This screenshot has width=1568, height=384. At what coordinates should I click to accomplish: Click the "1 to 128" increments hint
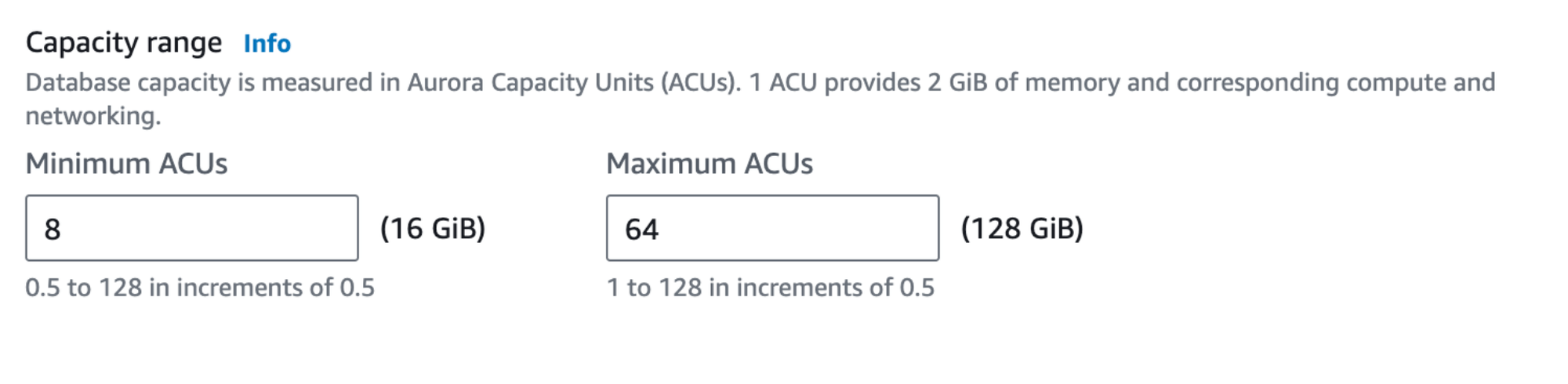[770, 288]
